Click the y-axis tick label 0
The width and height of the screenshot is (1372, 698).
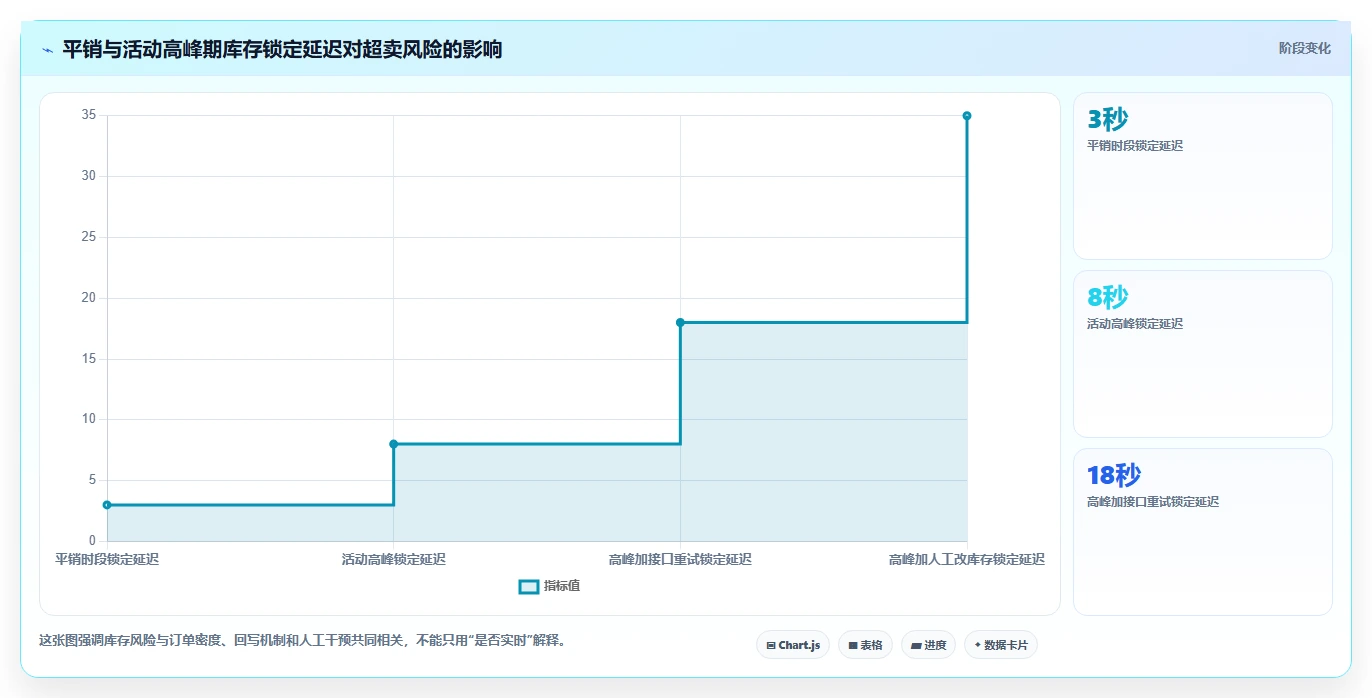(x=93, y=541)
